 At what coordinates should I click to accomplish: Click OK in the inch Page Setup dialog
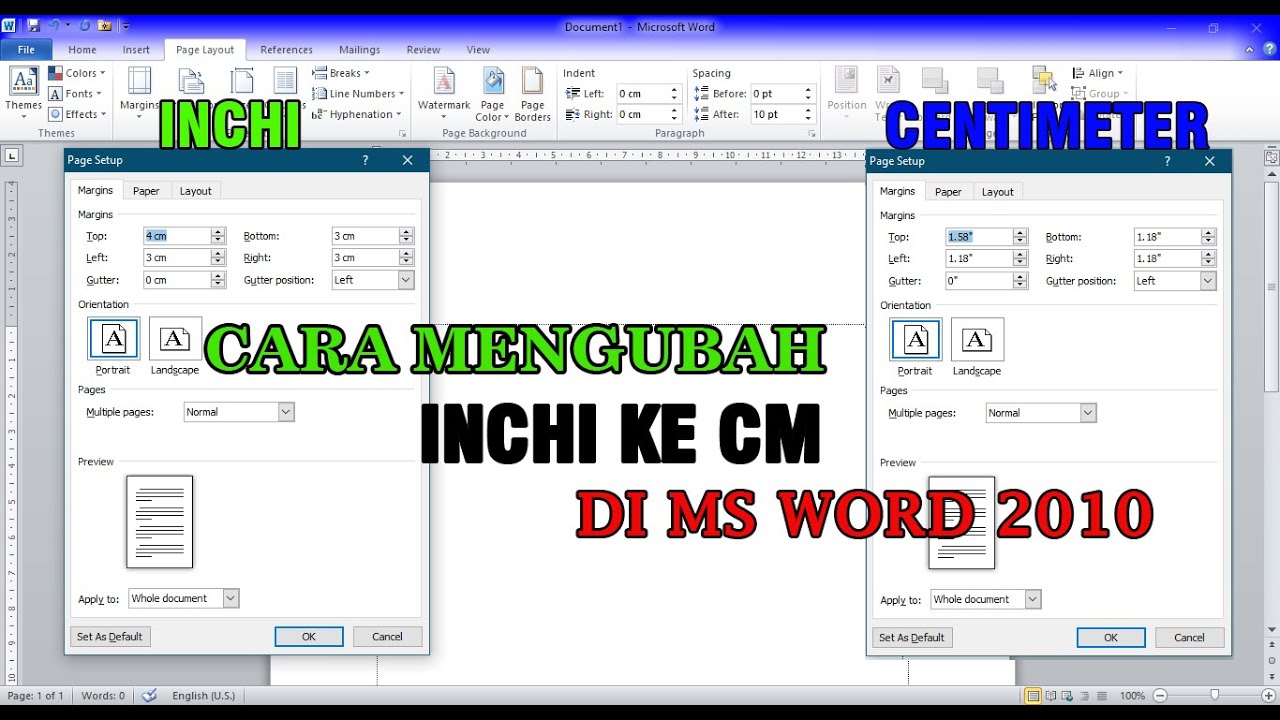point(1111,637)
